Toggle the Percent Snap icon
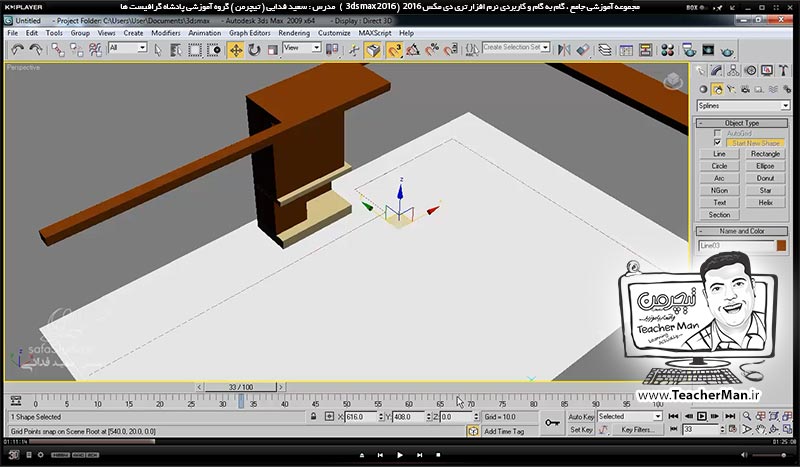Viewport: 800px width, 467px height. point(432,50)
